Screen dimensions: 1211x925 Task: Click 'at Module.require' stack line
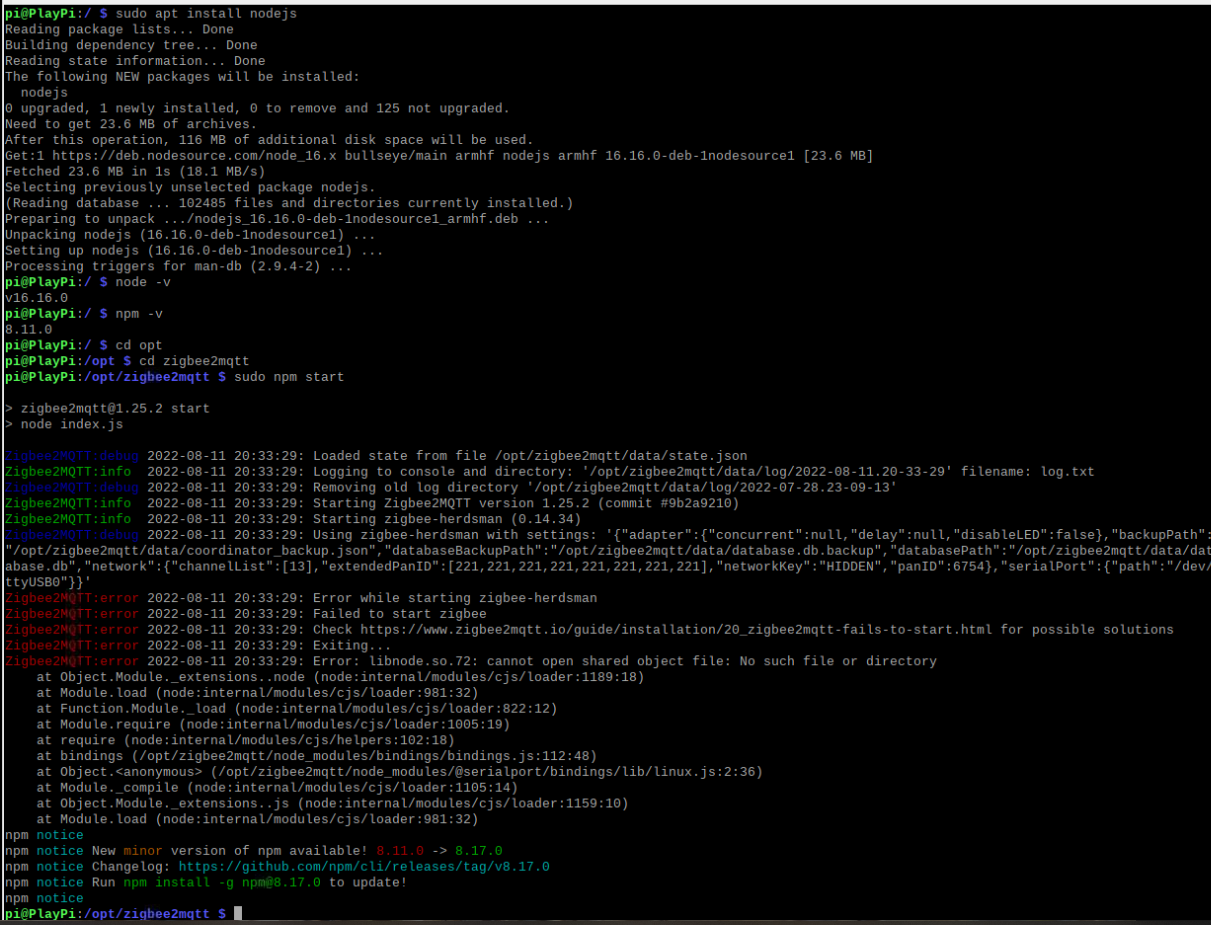pos(272,725)
